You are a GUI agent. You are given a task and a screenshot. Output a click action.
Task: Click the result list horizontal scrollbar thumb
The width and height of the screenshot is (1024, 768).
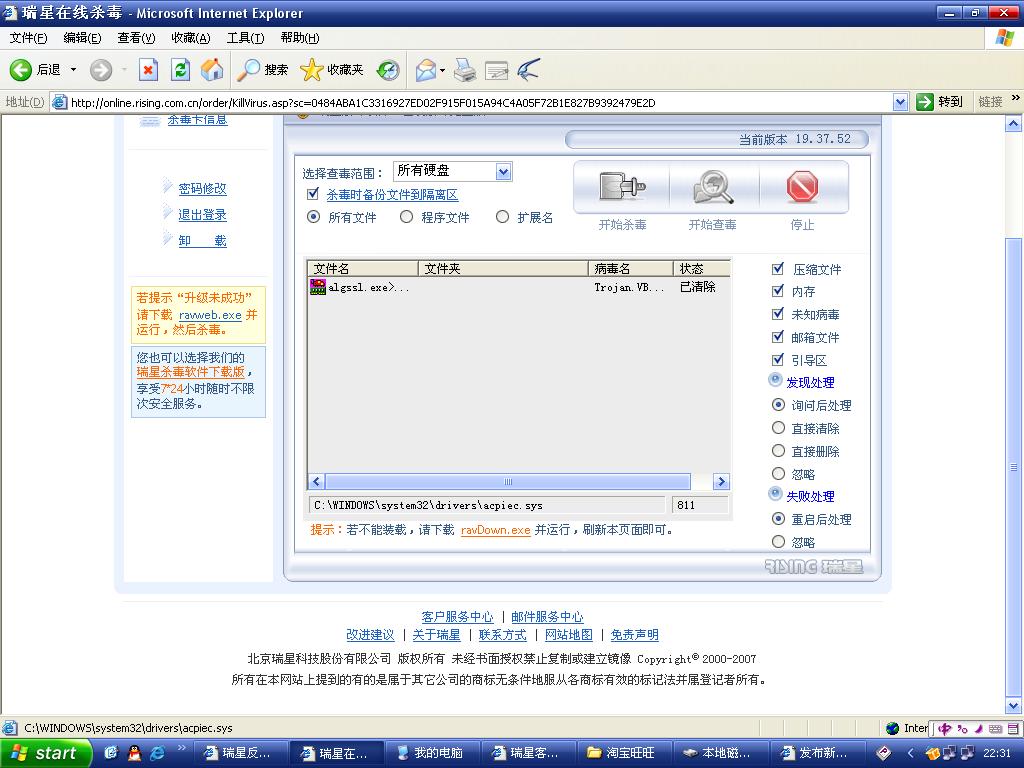point(507,482)
